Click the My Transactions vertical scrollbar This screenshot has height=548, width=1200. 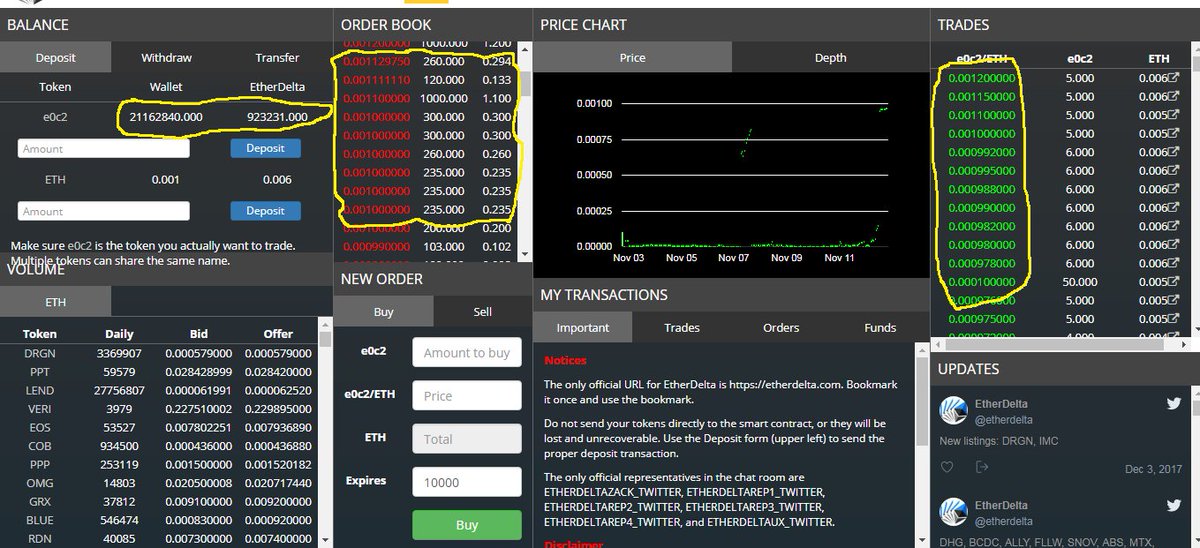(x=922, y=445)
